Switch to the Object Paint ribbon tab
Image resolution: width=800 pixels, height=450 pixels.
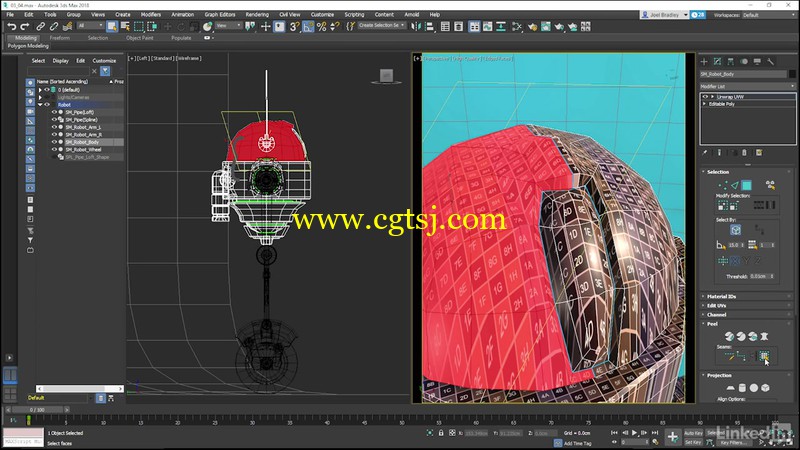coord(139,38)
